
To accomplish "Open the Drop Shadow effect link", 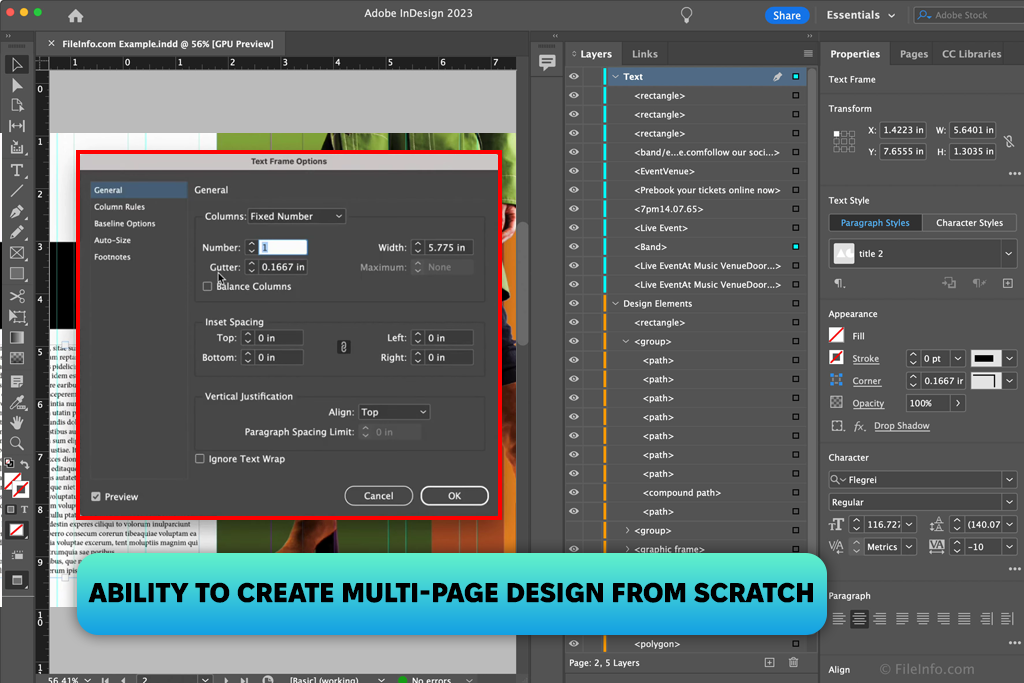I will tap(901, 426).
